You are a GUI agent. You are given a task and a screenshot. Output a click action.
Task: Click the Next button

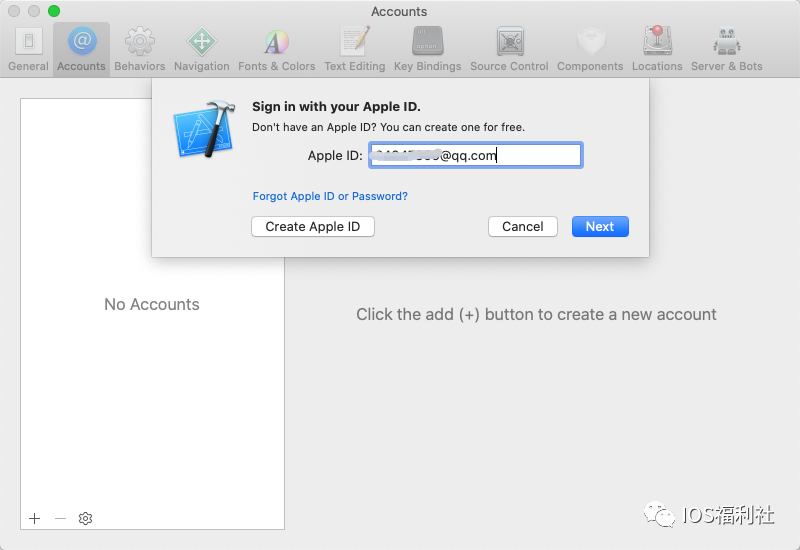point(600,226)
